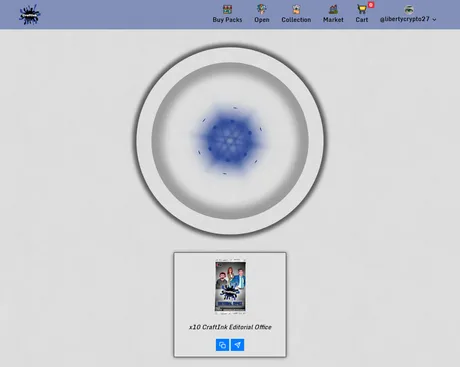The width and height of the screenshot is (460, 367).
Task: Click the Open pack icon
Action: point(262,9)
